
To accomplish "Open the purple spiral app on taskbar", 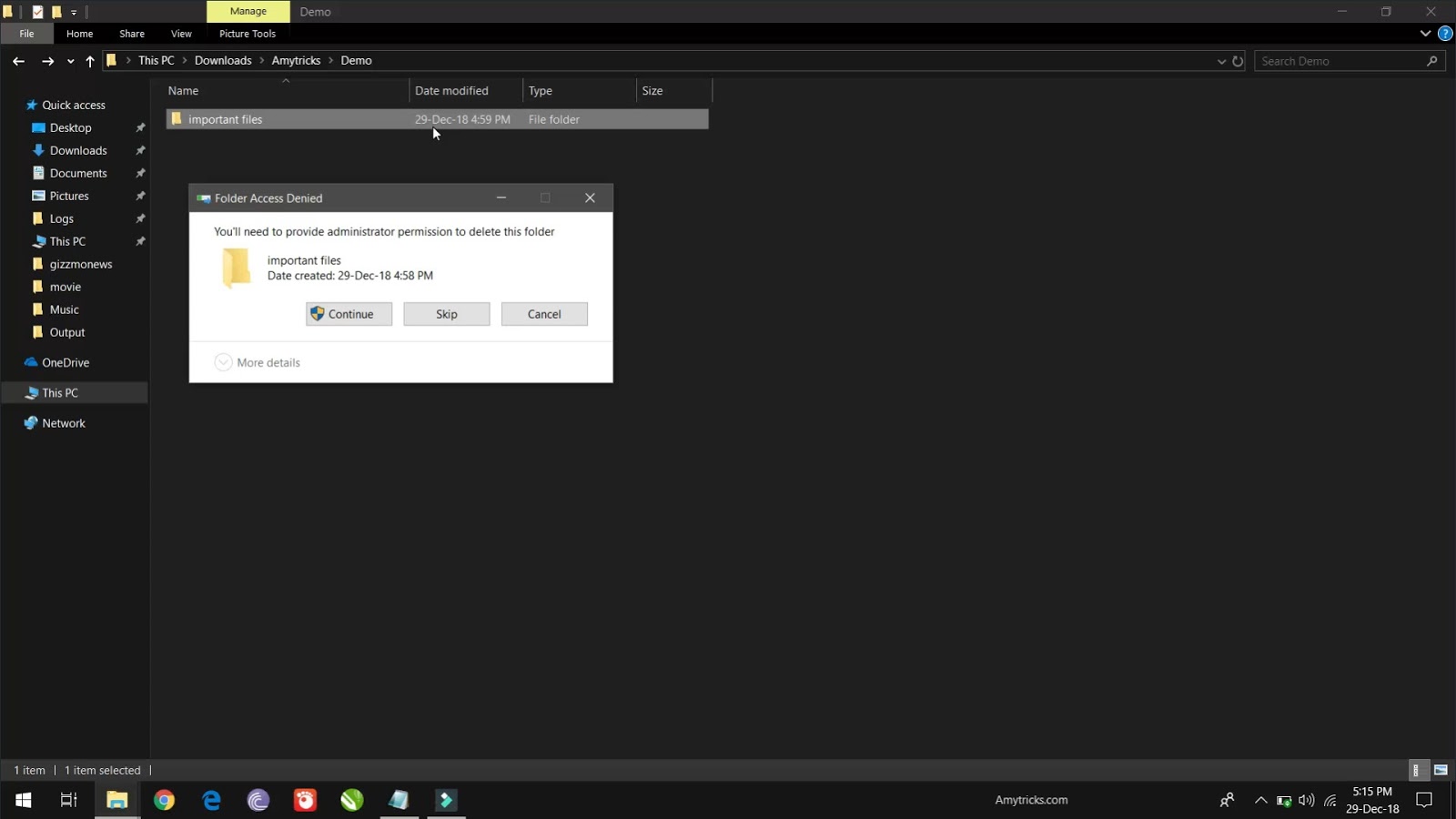I will (x=258, y=800).
